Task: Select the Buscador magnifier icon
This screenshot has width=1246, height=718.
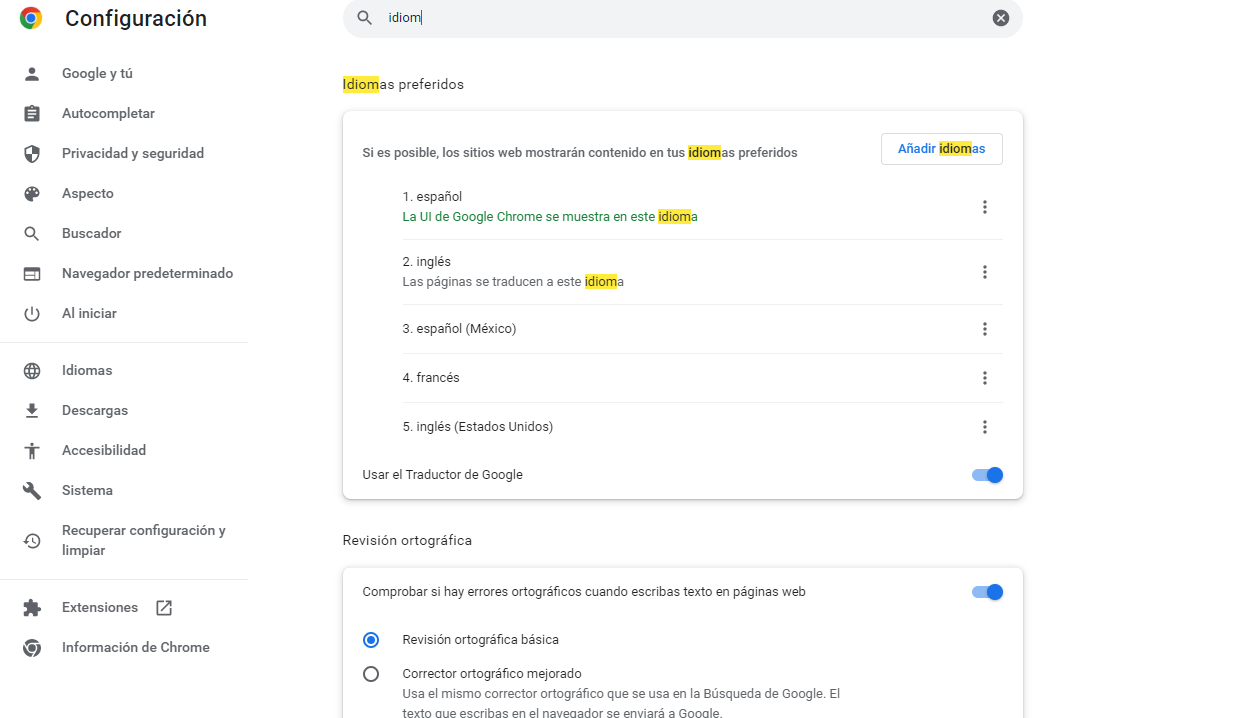Action: pyautogui.click(x=32, y=233)
